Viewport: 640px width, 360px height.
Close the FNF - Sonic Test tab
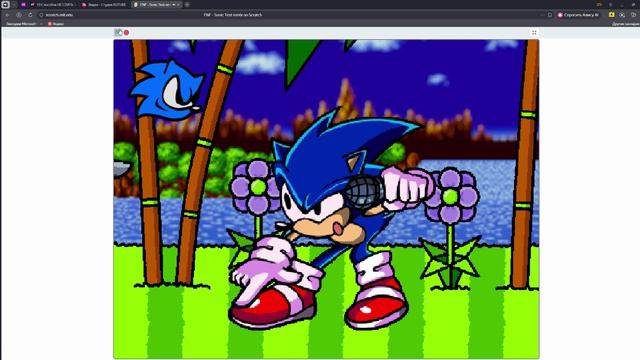[178, 4]
